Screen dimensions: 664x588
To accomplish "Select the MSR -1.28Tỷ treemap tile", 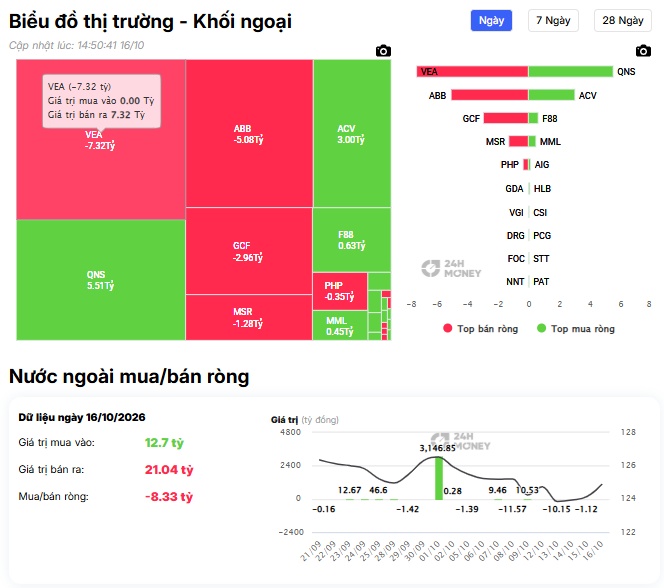I will pyautogui.click(x=249, y=317).
